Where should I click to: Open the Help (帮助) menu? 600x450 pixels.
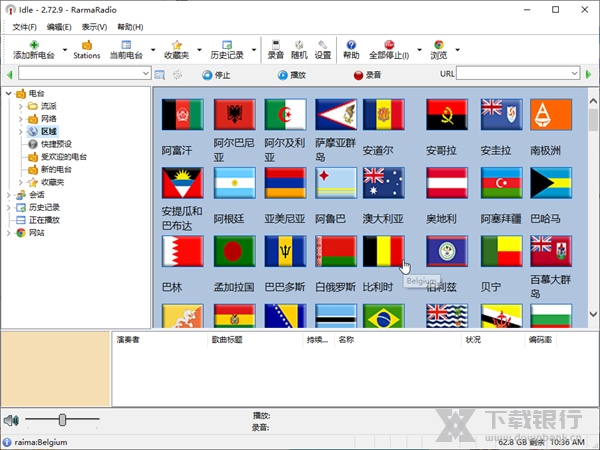129,26
